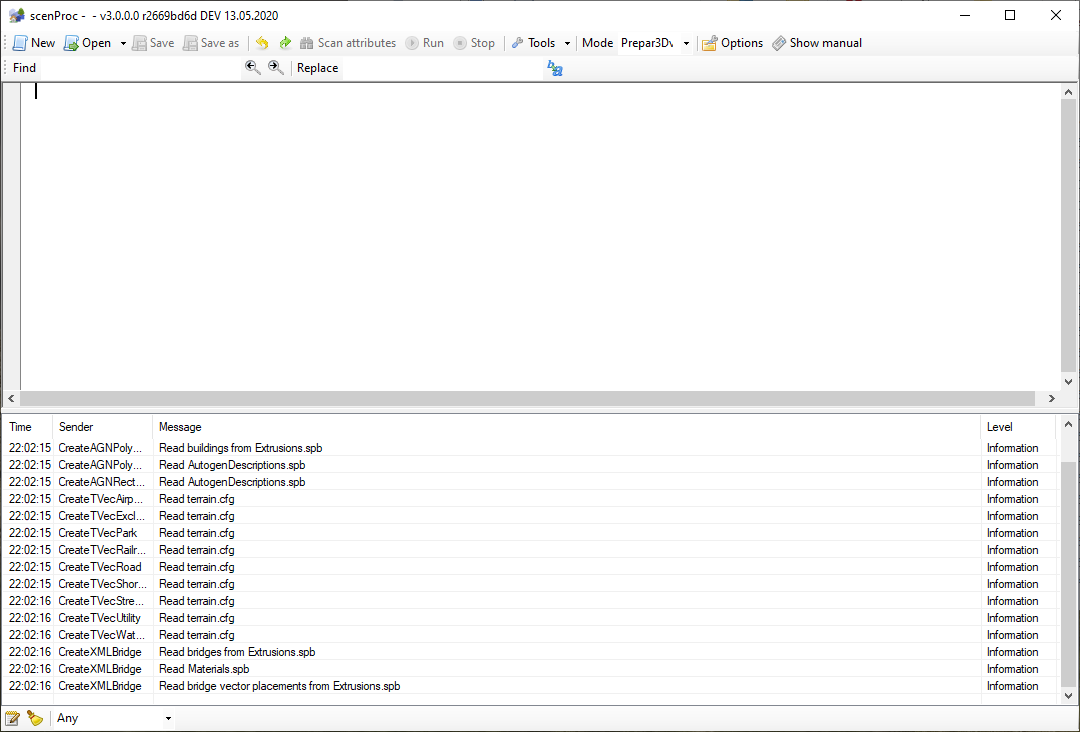Click the scenProc application icon in the title bar
Viewport: 1080px width, 732px height.
pos(17,15)
